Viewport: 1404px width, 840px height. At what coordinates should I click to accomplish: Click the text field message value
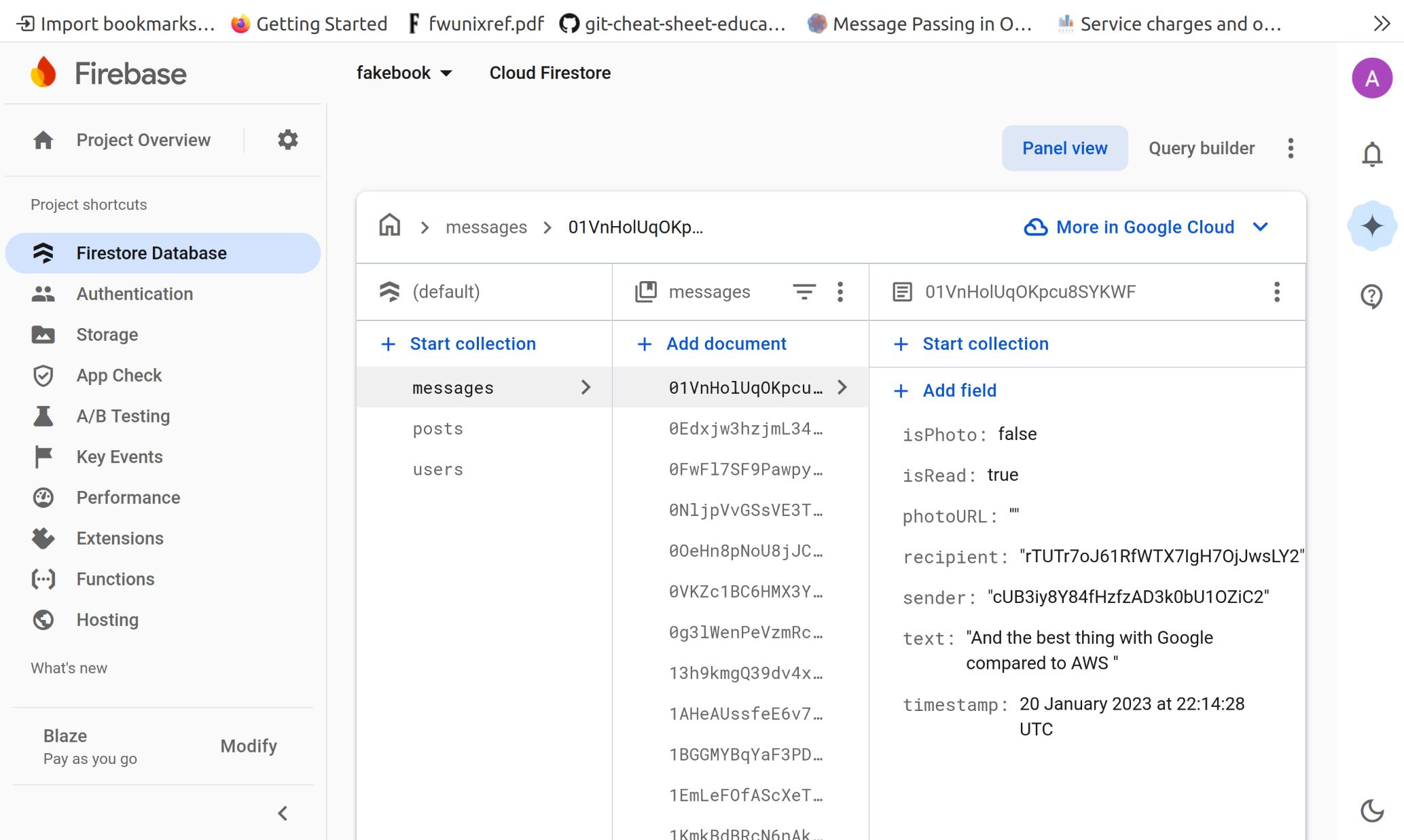(x=1089, y=650)
